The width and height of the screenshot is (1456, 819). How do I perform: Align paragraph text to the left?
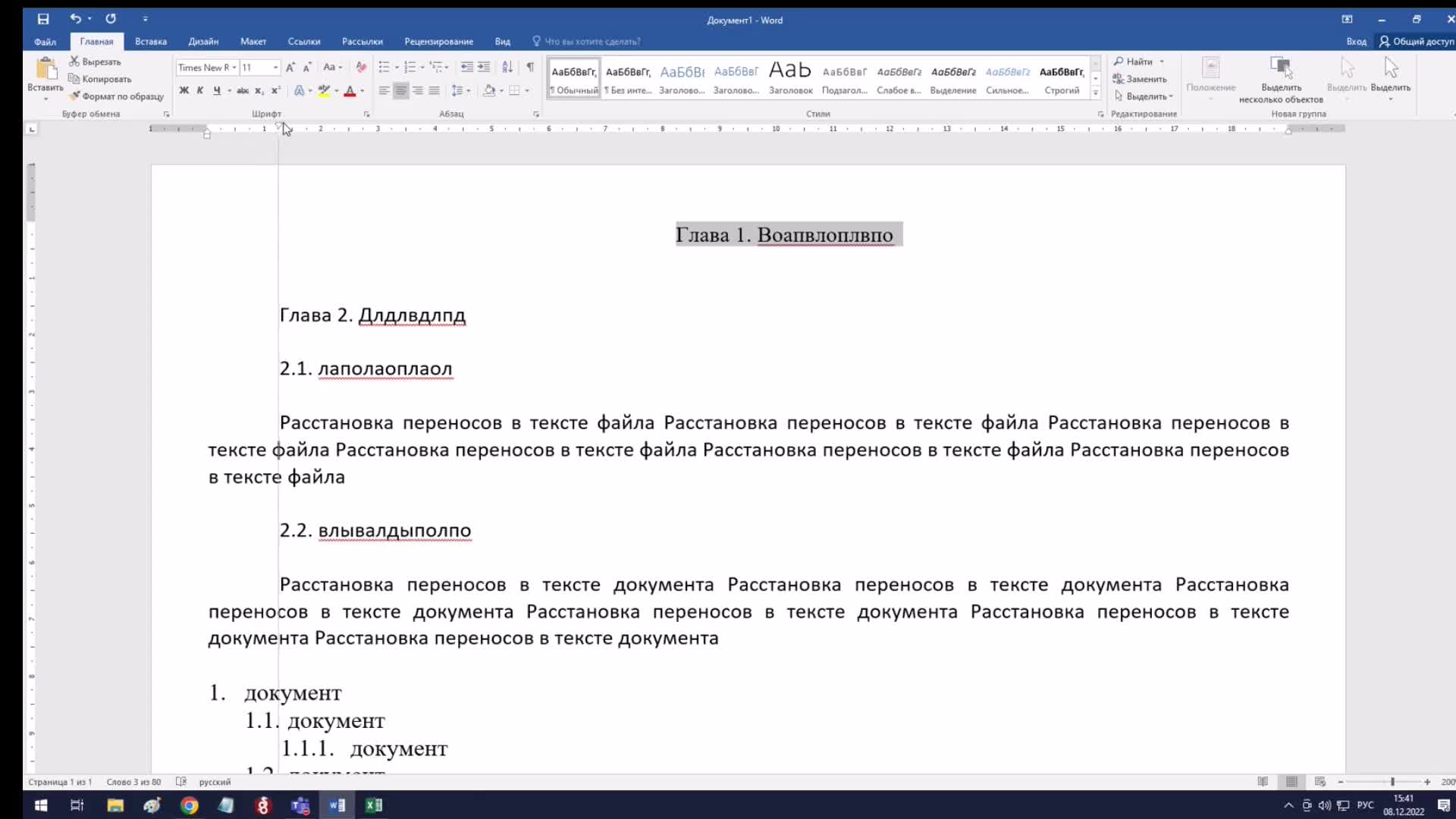[x=384, y=90]
